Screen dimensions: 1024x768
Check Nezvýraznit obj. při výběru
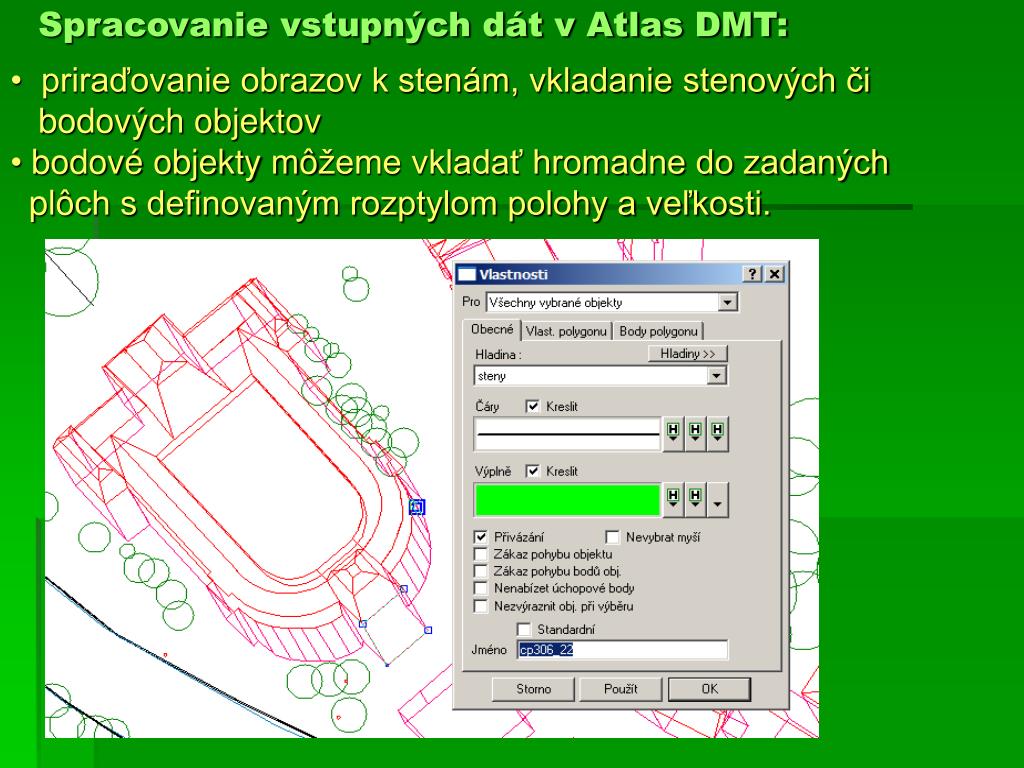coord(481,606)
